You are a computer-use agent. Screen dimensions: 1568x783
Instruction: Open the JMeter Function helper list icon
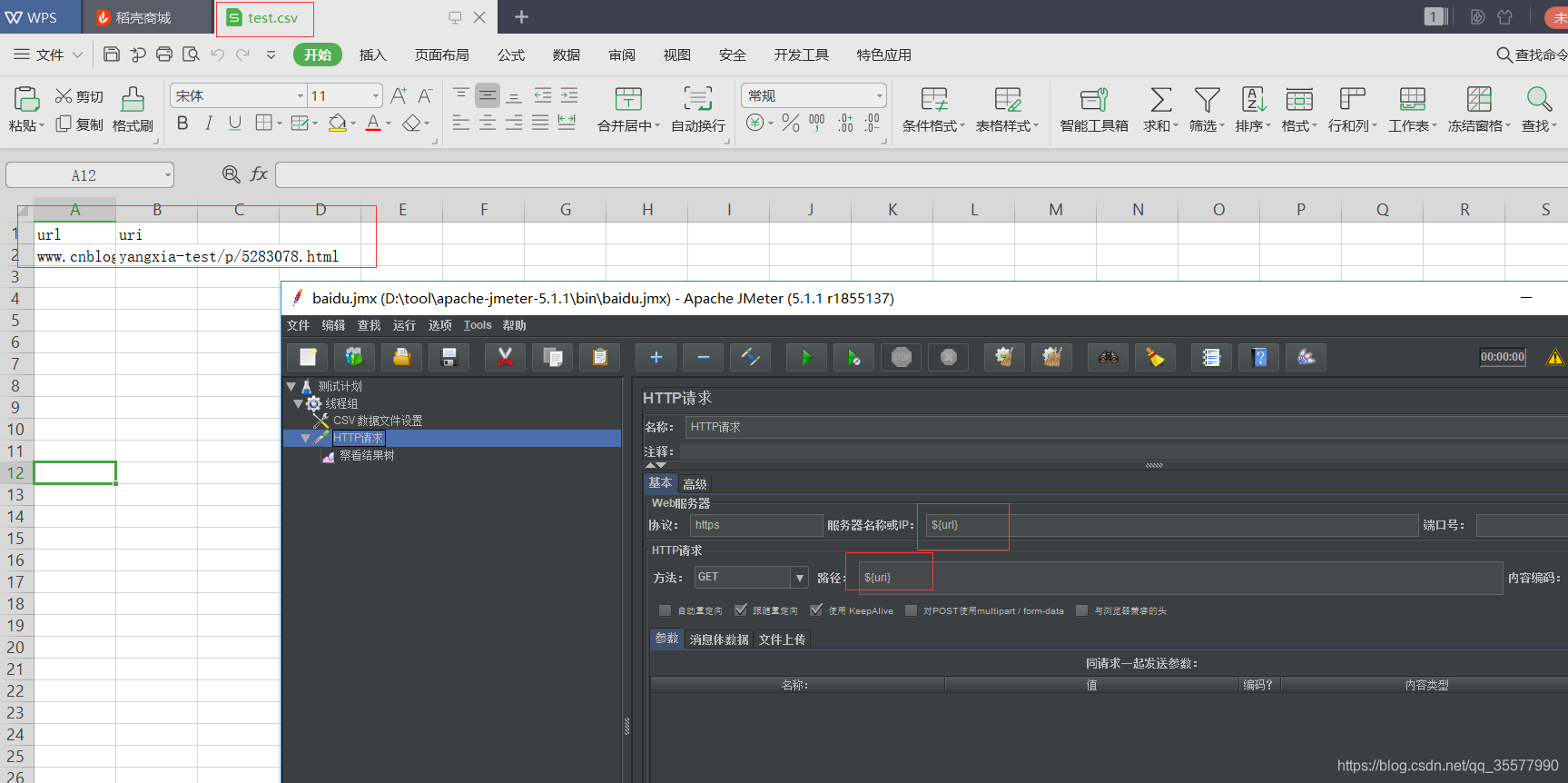tap(1211, 357)
